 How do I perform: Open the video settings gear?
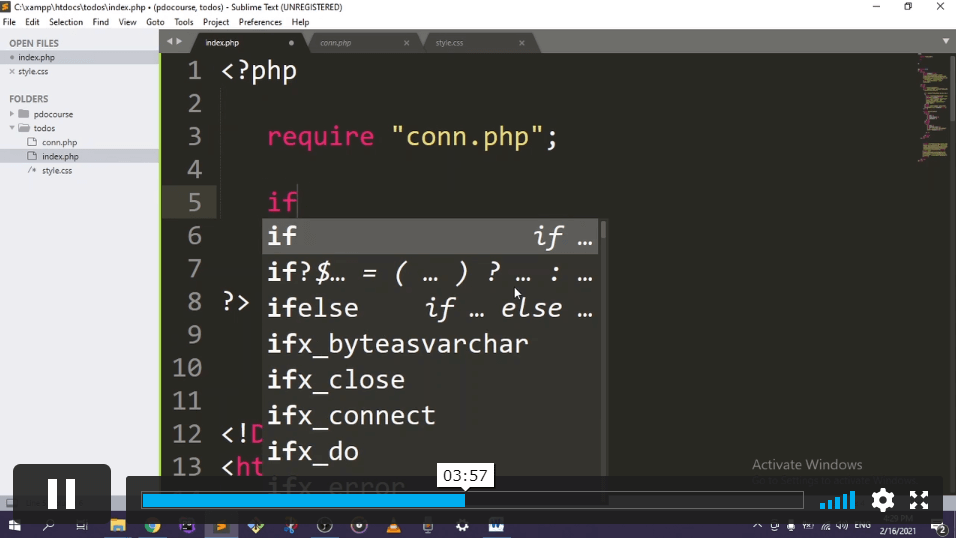click(x=882, y=500)
